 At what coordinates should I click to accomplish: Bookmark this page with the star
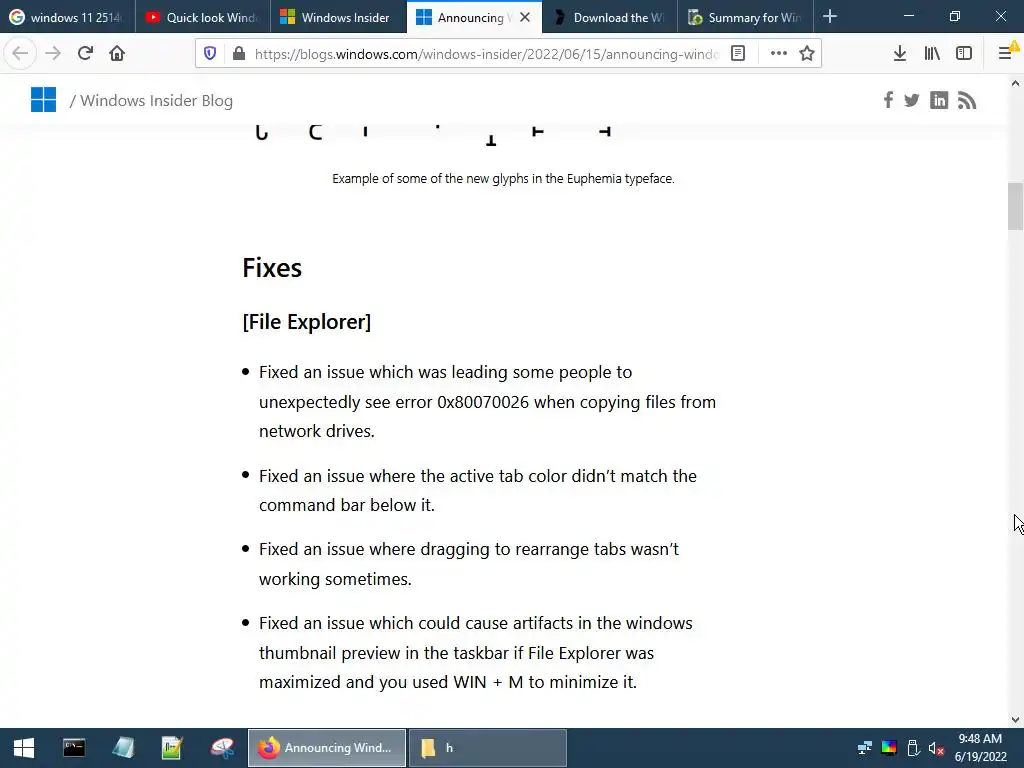(x=807, y=54)
